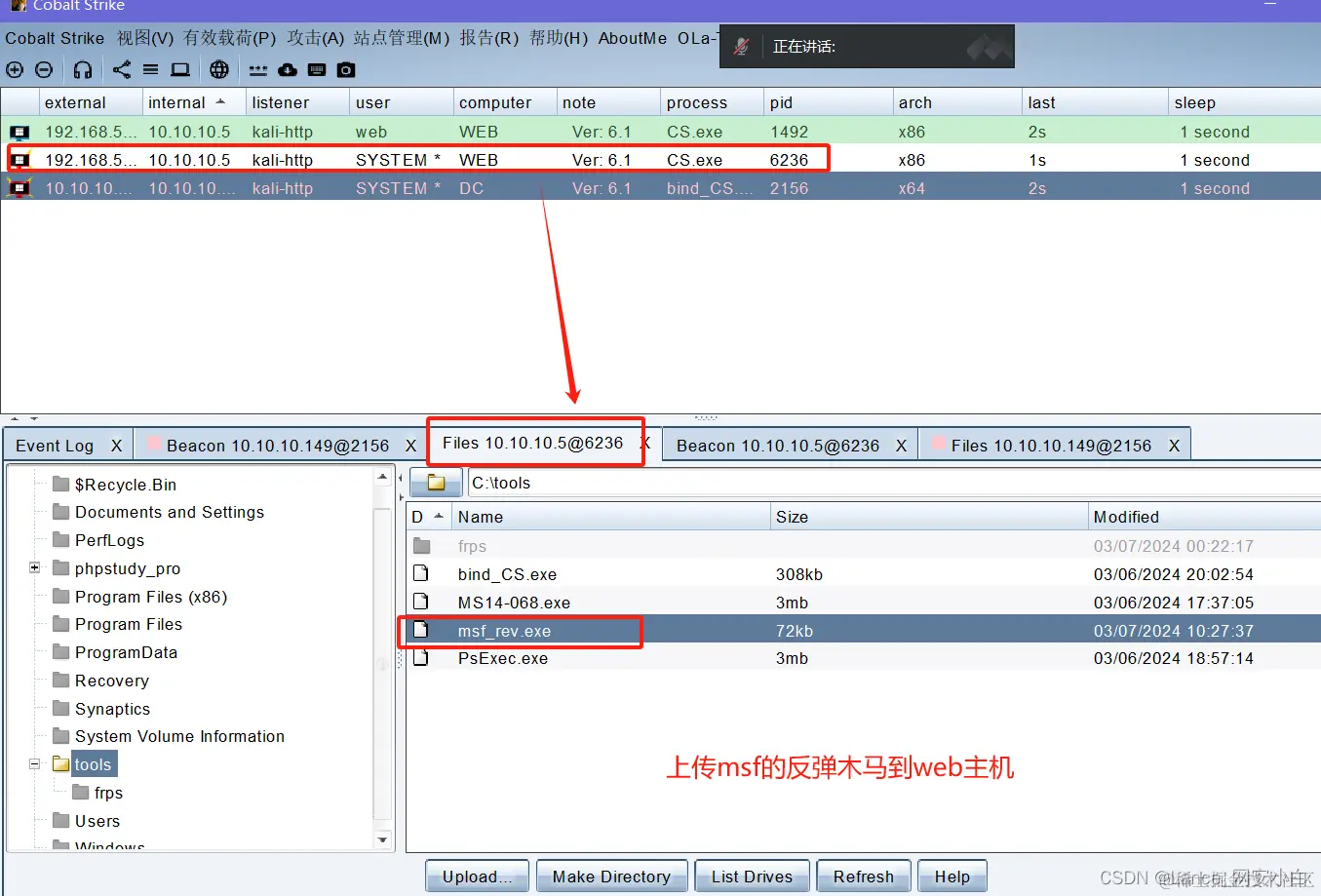Open screenshots via the camera icon

346,70
